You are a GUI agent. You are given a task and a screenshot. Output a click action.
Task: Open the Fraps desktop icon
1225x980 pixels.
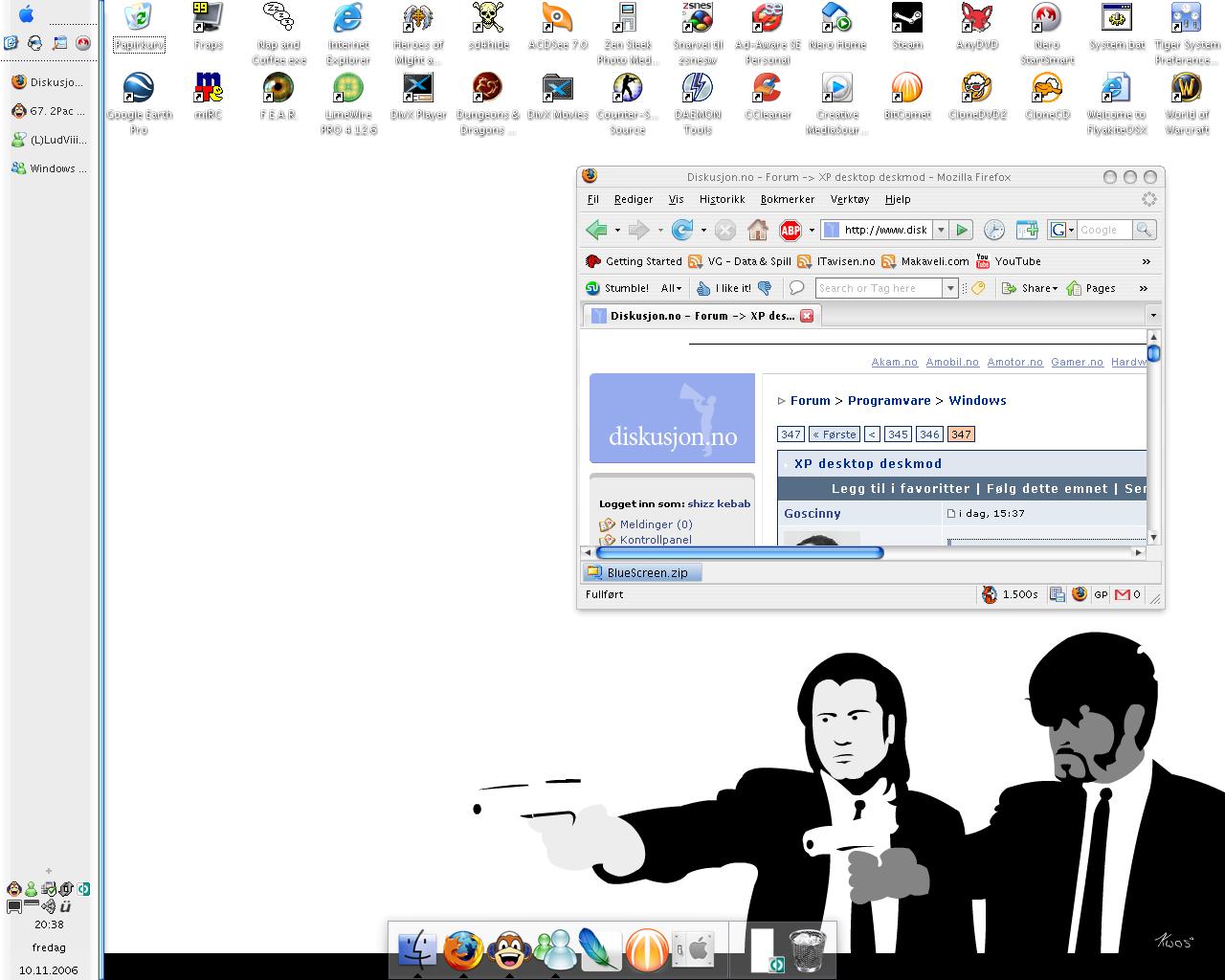(208, 27)
